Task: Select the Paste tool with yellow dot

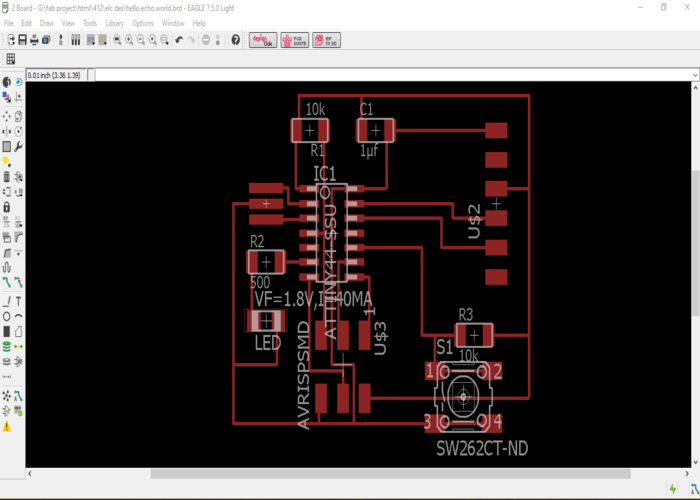Action: coord(7,161)
